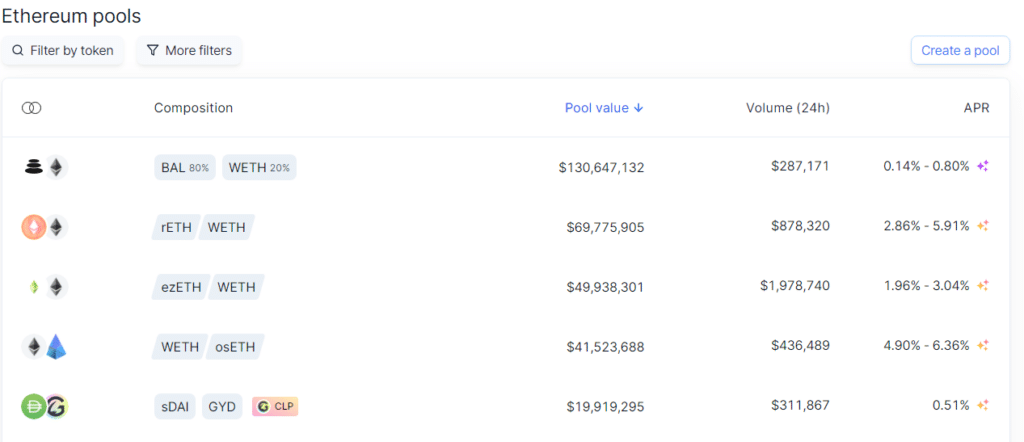Open the ezETH WETH pool row
The width and height of the screenshot is (1024, 442).
[x=506, y=287]
